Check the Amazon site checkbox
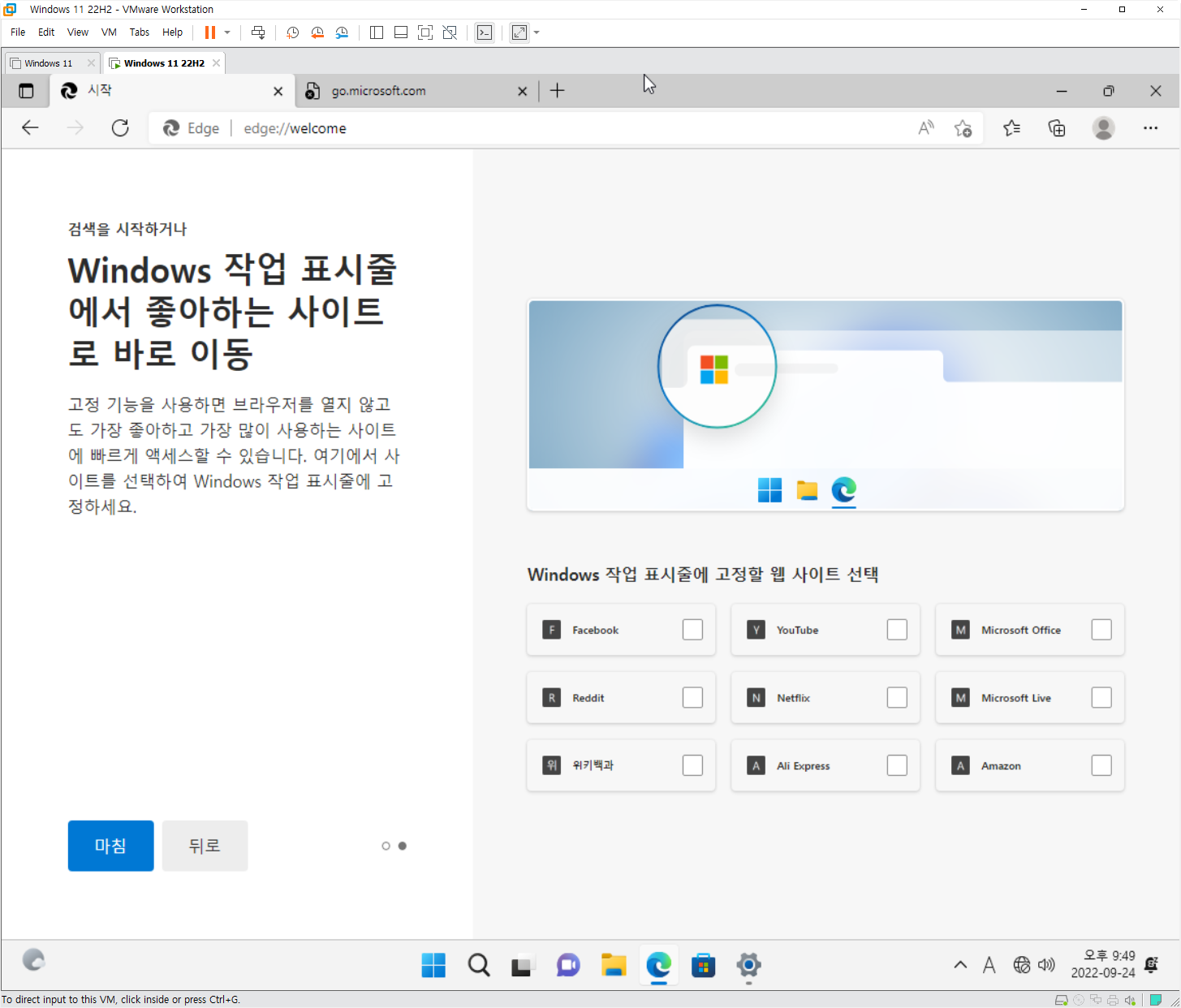Viewport: 1181px width, 1008px height. coord(1101,765)
